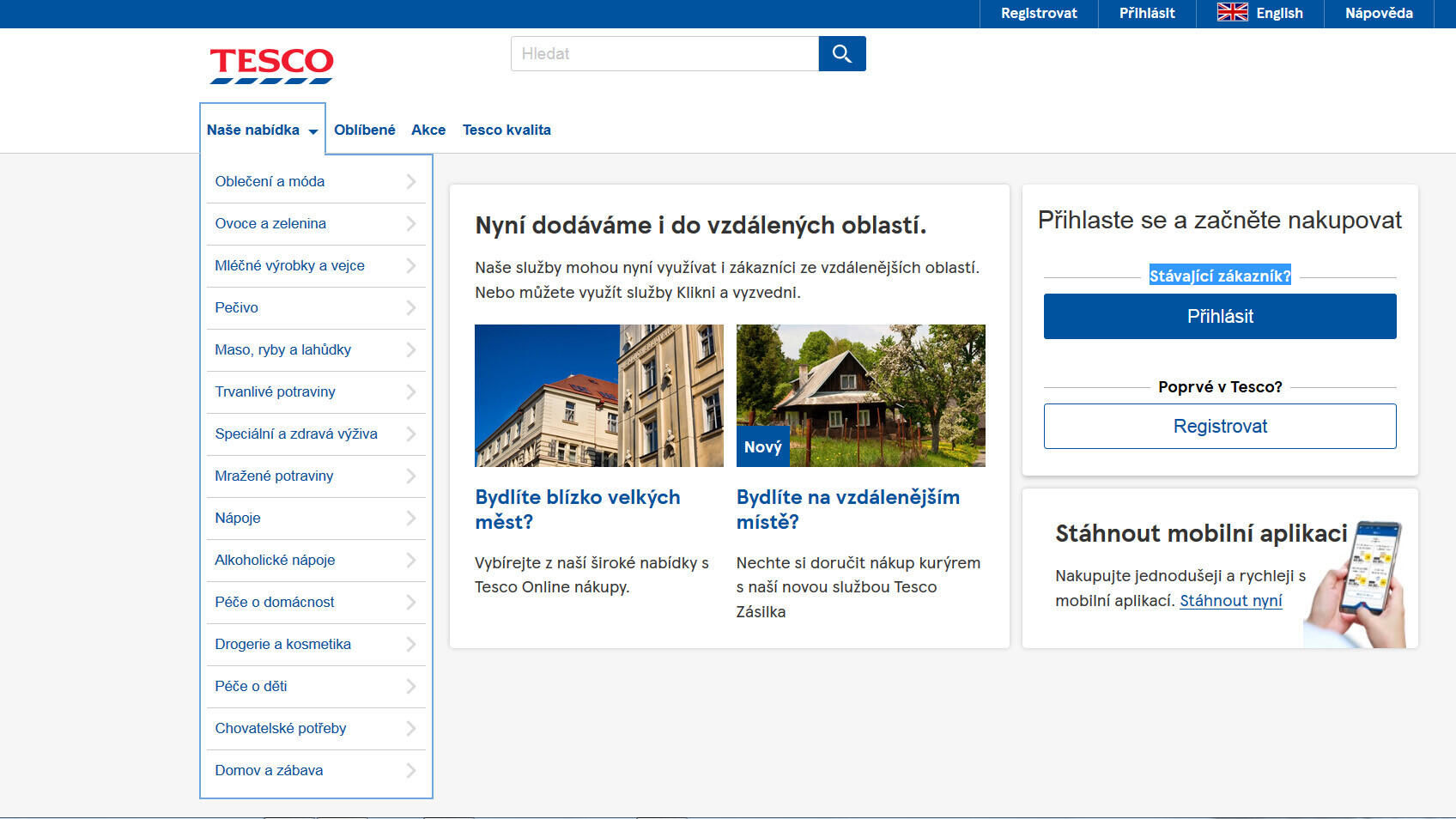Open the Akce menu item
1456x819 pixels.
[428, 130]
